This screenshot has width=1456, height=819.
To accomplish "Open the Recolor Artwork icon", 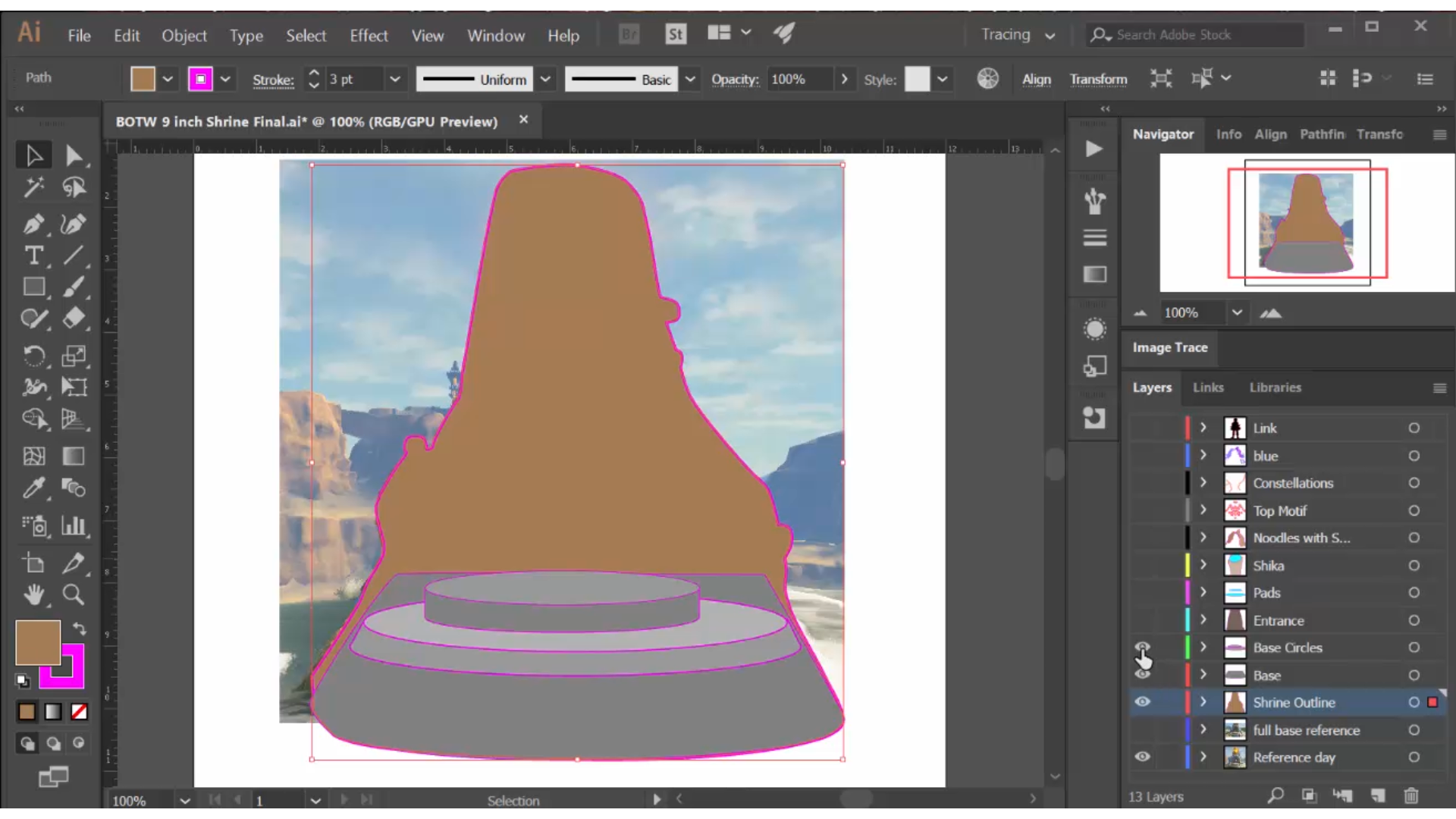I will (x=987, y=79).
